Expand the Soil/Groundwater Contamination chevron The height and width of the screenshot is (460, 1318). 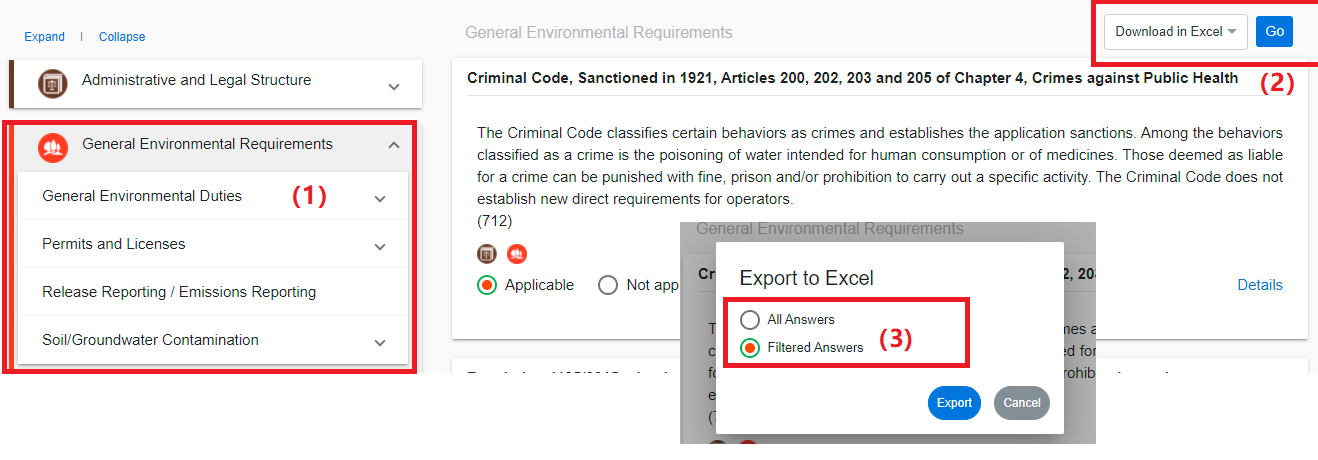[380, 342]
